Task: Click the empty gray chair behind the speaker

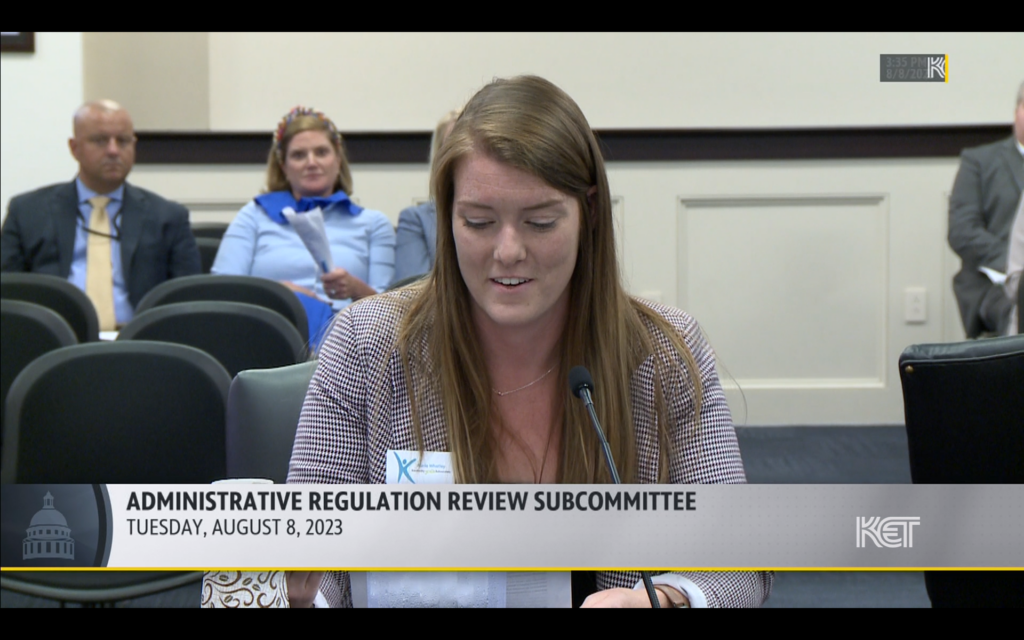Action: point(270,420)
